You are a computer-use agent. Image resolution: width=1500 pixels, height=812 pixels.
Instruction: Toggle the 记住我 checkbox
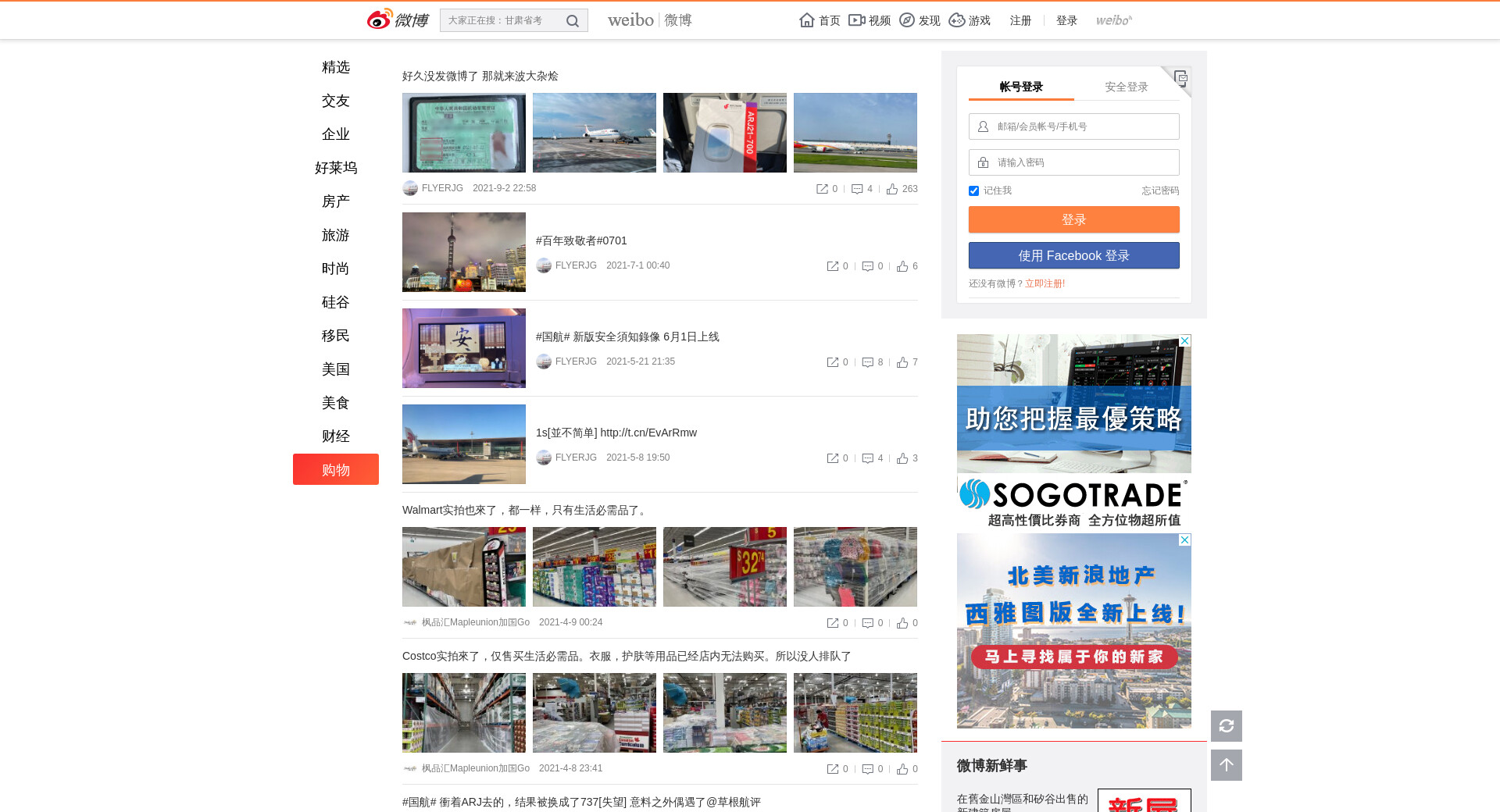coord(973,191)
